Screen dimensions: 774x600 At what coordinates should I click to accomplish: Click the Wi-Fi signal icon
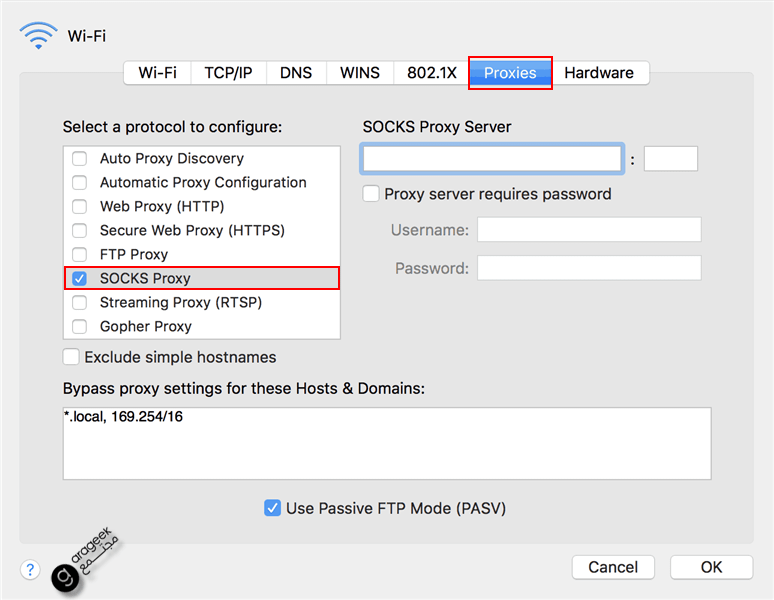pos(38,36)
